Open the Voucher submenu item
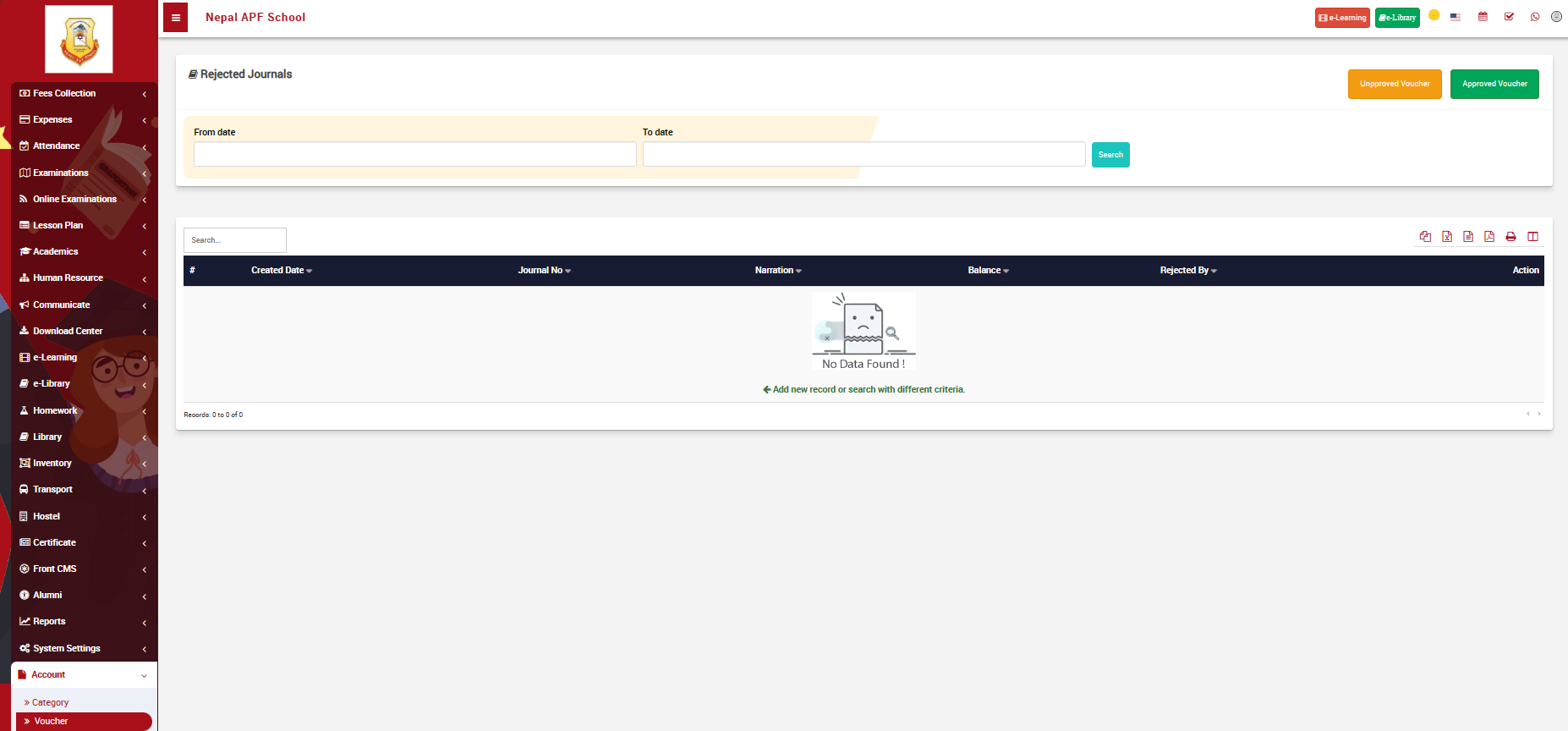 [x=51, y=722]
